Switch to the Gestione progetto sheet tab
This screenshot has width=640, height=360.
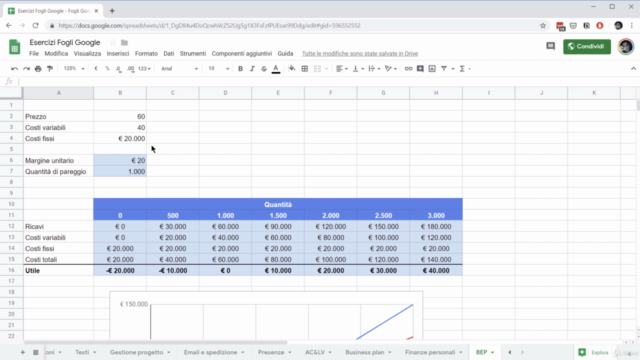tap(136, 352)
